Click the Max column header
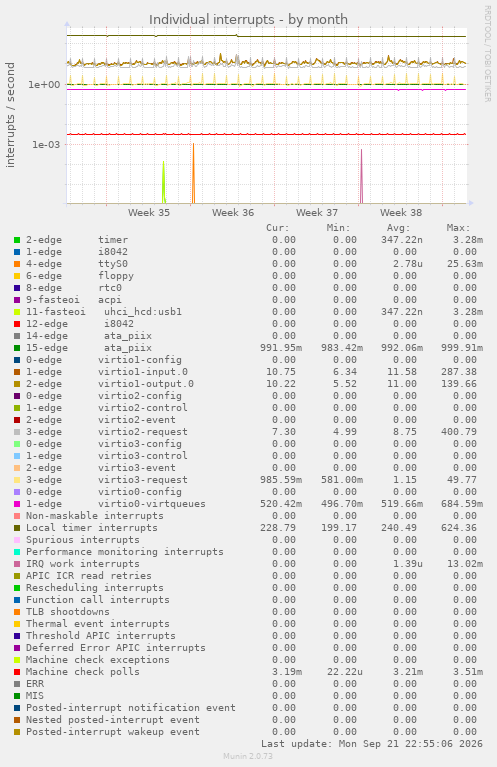497x767 pixels. (458, 228)
